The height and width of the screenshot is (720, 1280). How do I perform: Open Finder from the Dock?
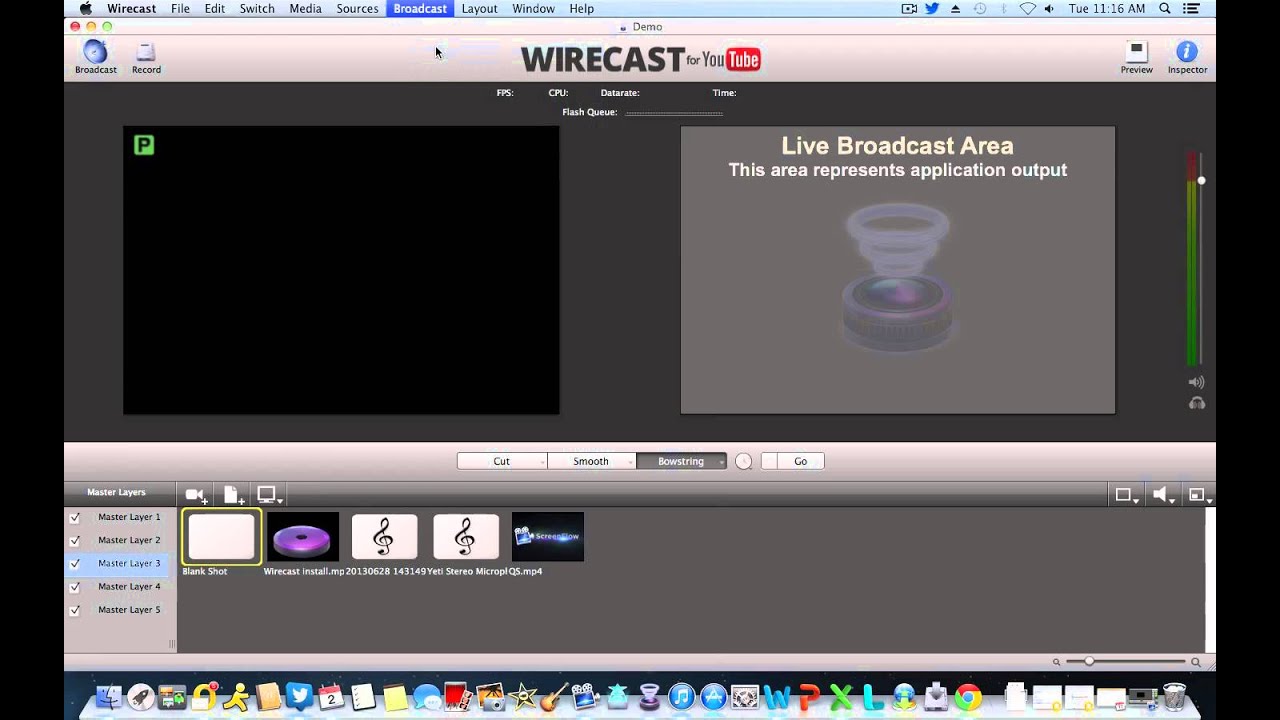pos(108,697)
